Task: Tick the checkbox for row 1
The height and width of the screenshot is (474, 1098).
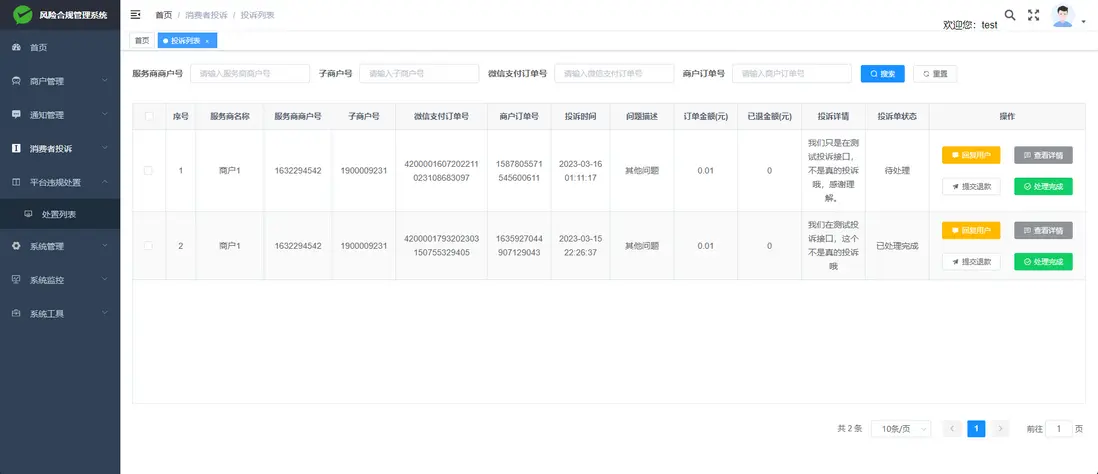Action: click(x=148, y=170)
